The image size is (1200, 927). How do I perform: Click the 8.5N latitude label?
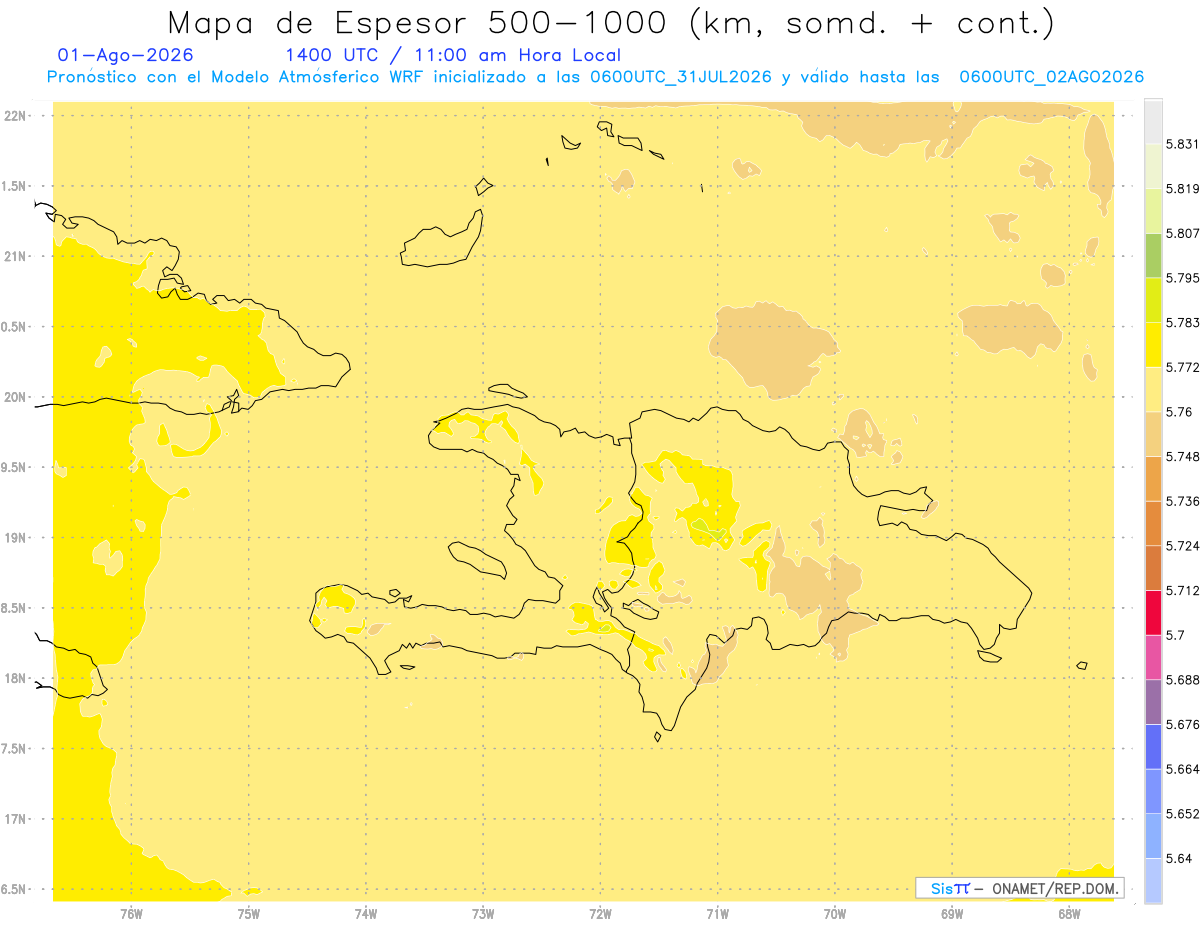15,608
